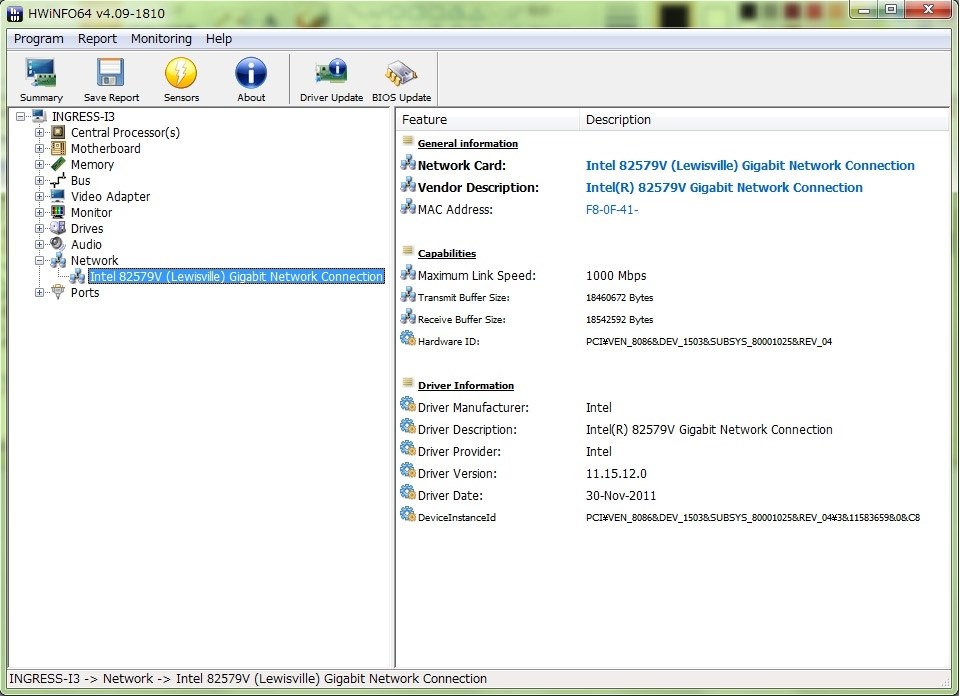Collapse the Network node
Screen dimensions: 960x696
pos(39,260)
